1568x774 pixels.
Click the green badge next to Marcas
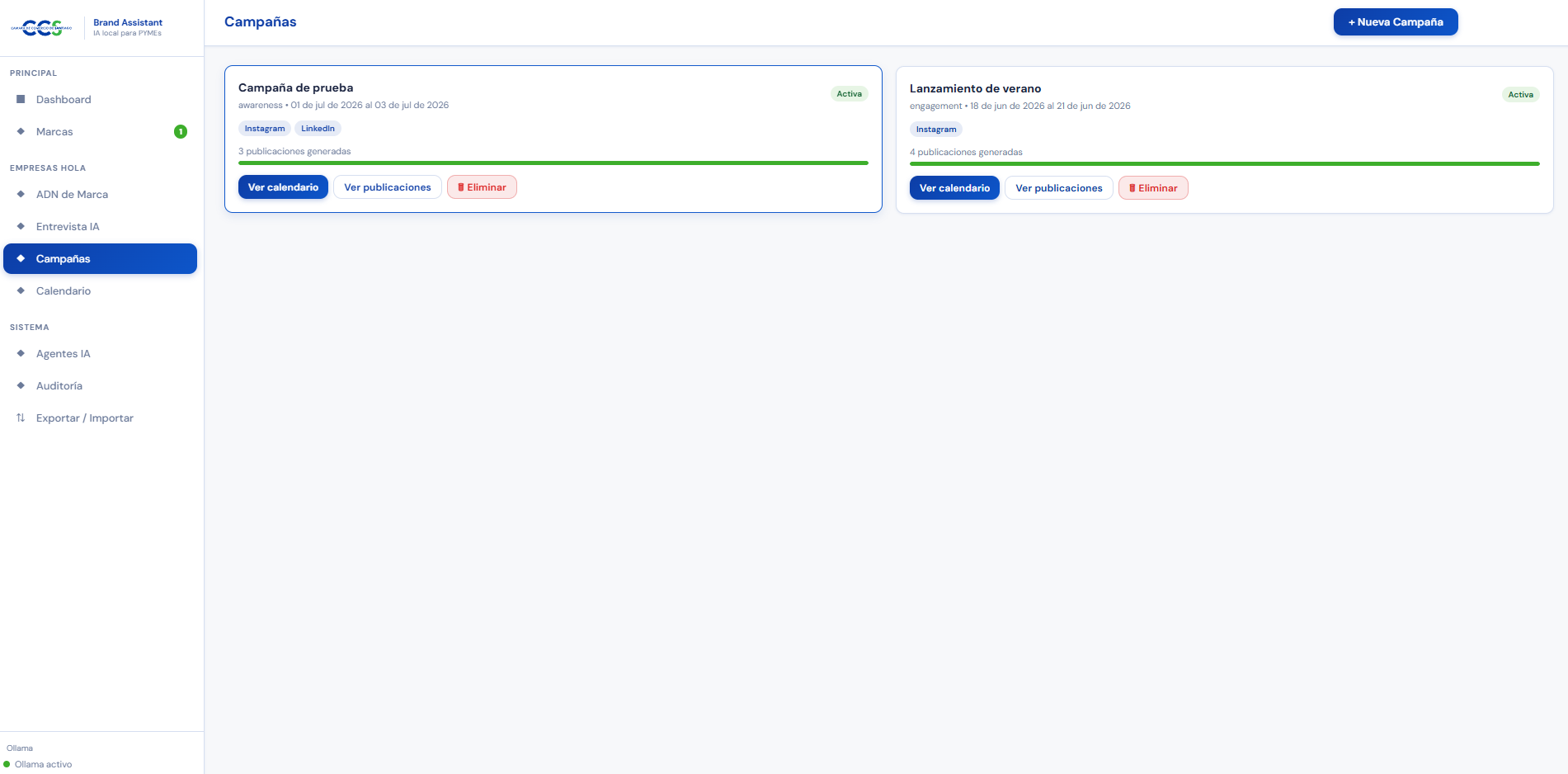(181, 131)
